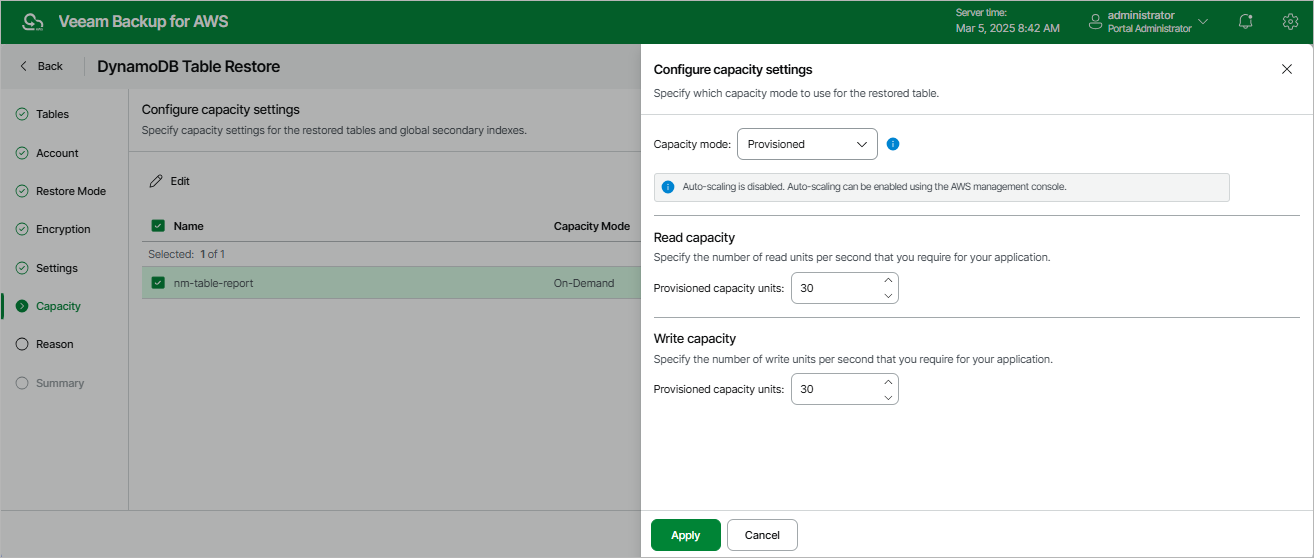Screen dimensions: 1314x558
Task: Click the Restore Mode step checkmark icon
Action: [x=22, y=191]
